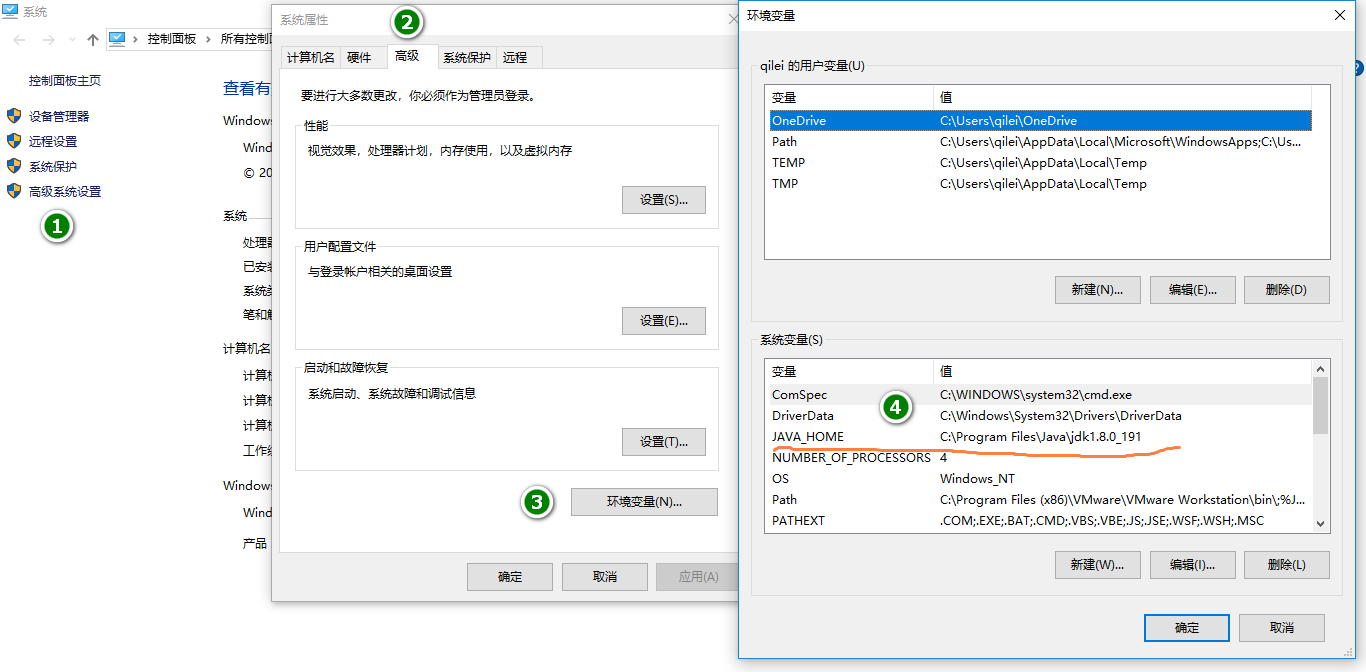This screenshot has width=1366, height=672.
Task: Click scroll up arrow in system variables list
Action: pos(1320,369)
